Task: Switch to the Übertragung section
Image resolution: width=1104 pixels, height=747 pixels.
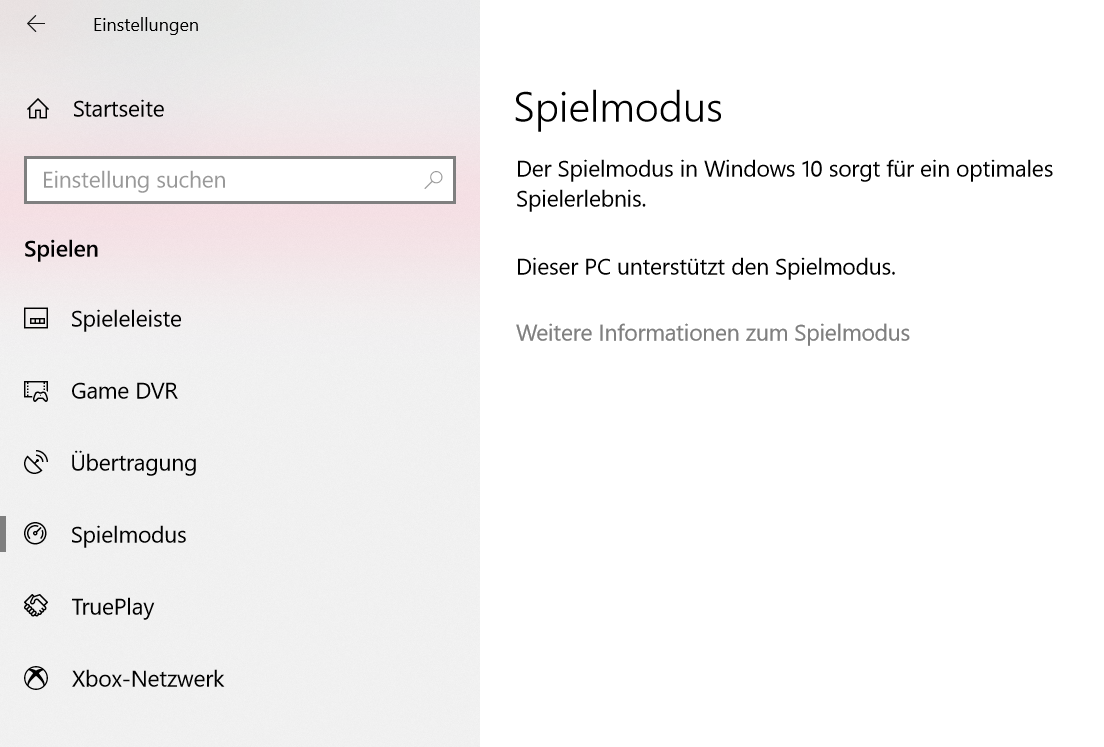Action: point(134,463)
